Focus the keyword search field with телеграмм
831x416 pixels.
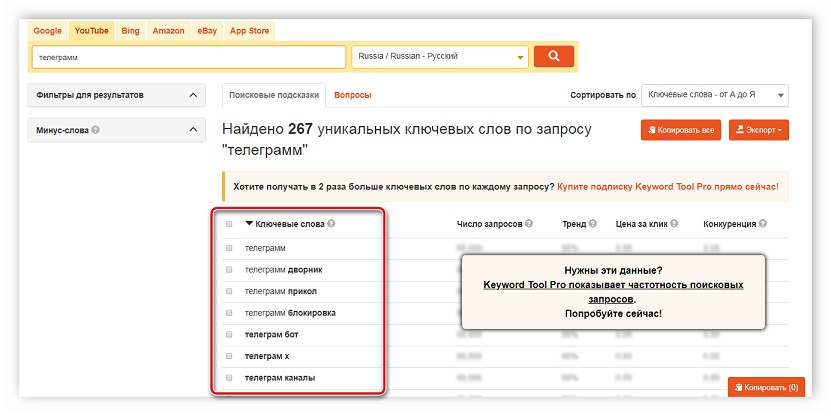point(189,57)
